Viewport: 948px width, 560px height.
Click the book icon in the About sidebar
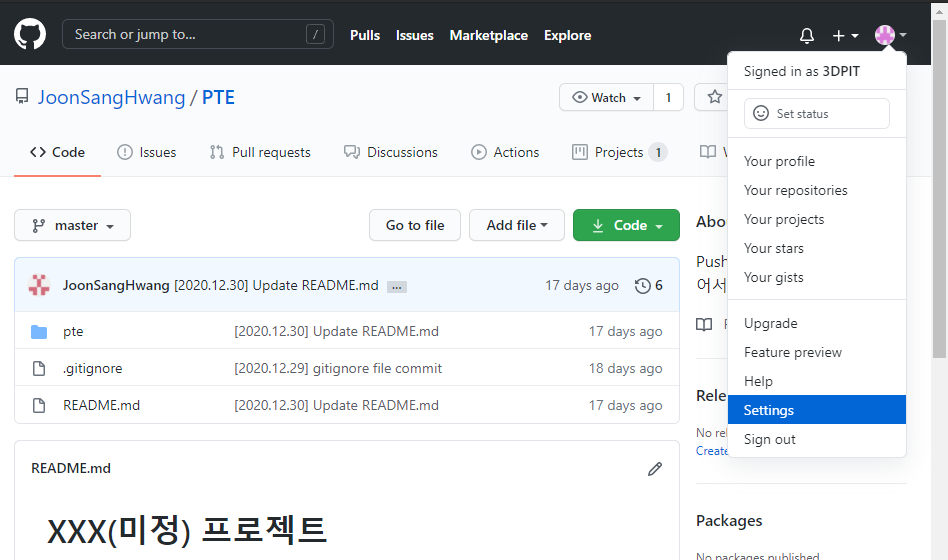(704, 325)
